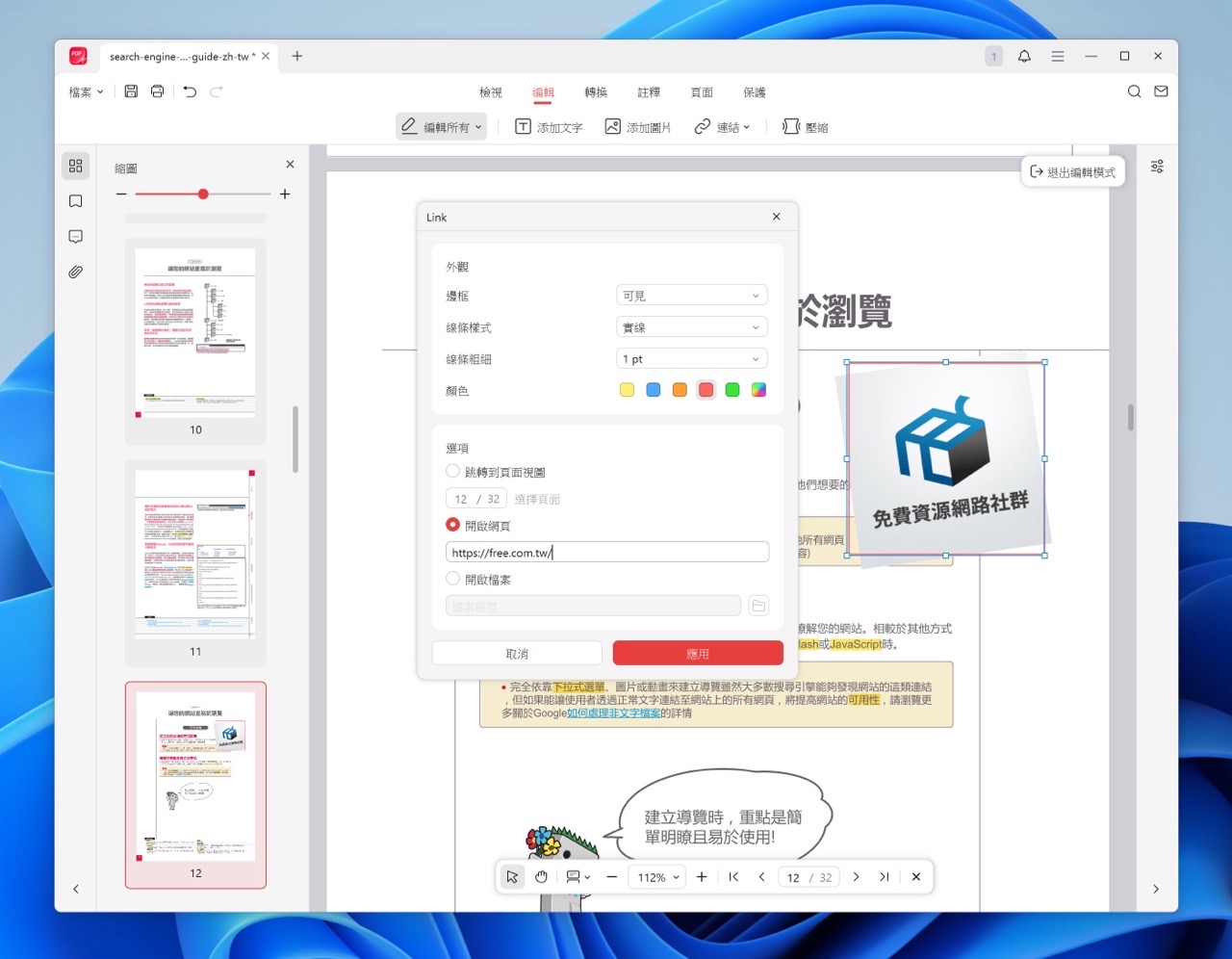Open the attachments paperclip panel
The image size is (1232, 959).
[76, 272]
